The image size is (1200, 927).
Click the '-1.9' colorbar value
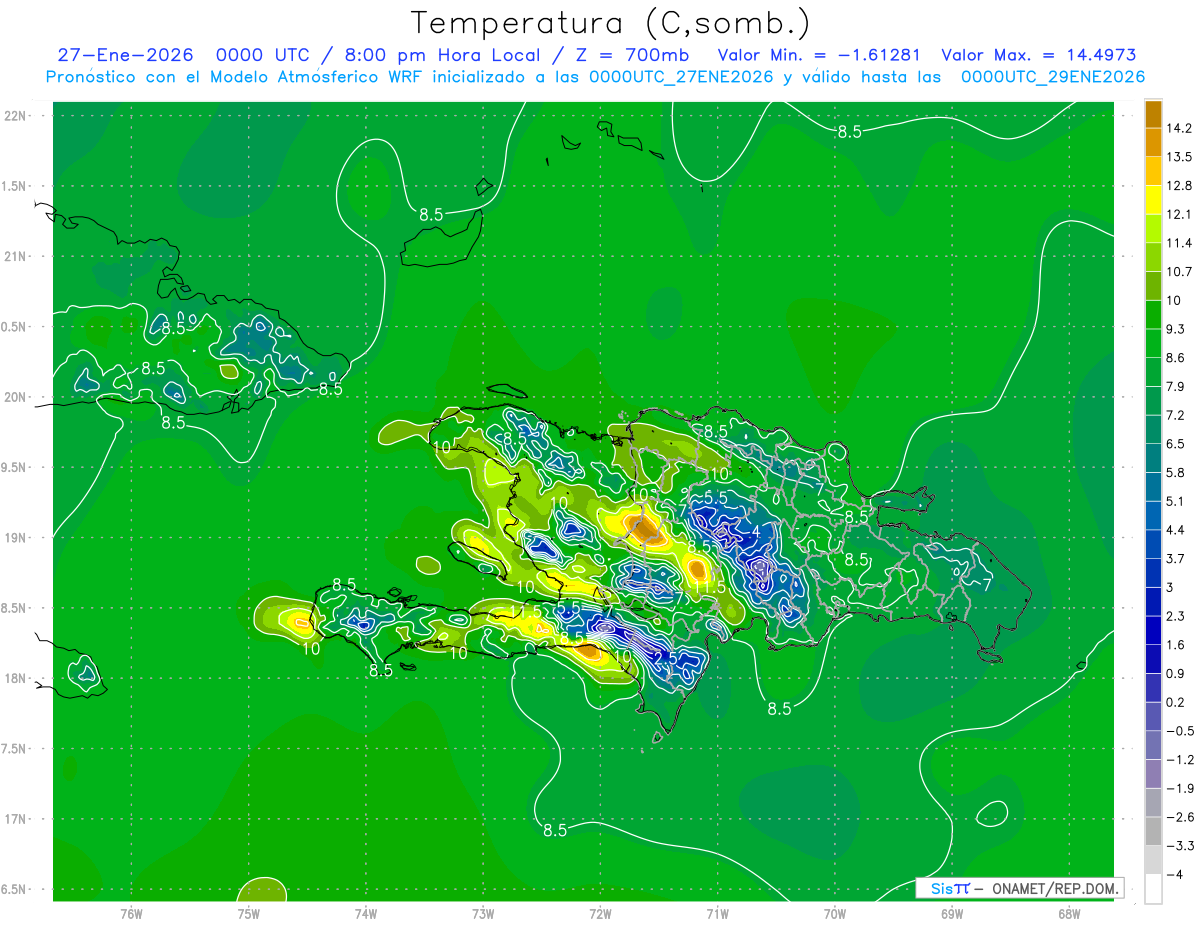pos(1179,788)
